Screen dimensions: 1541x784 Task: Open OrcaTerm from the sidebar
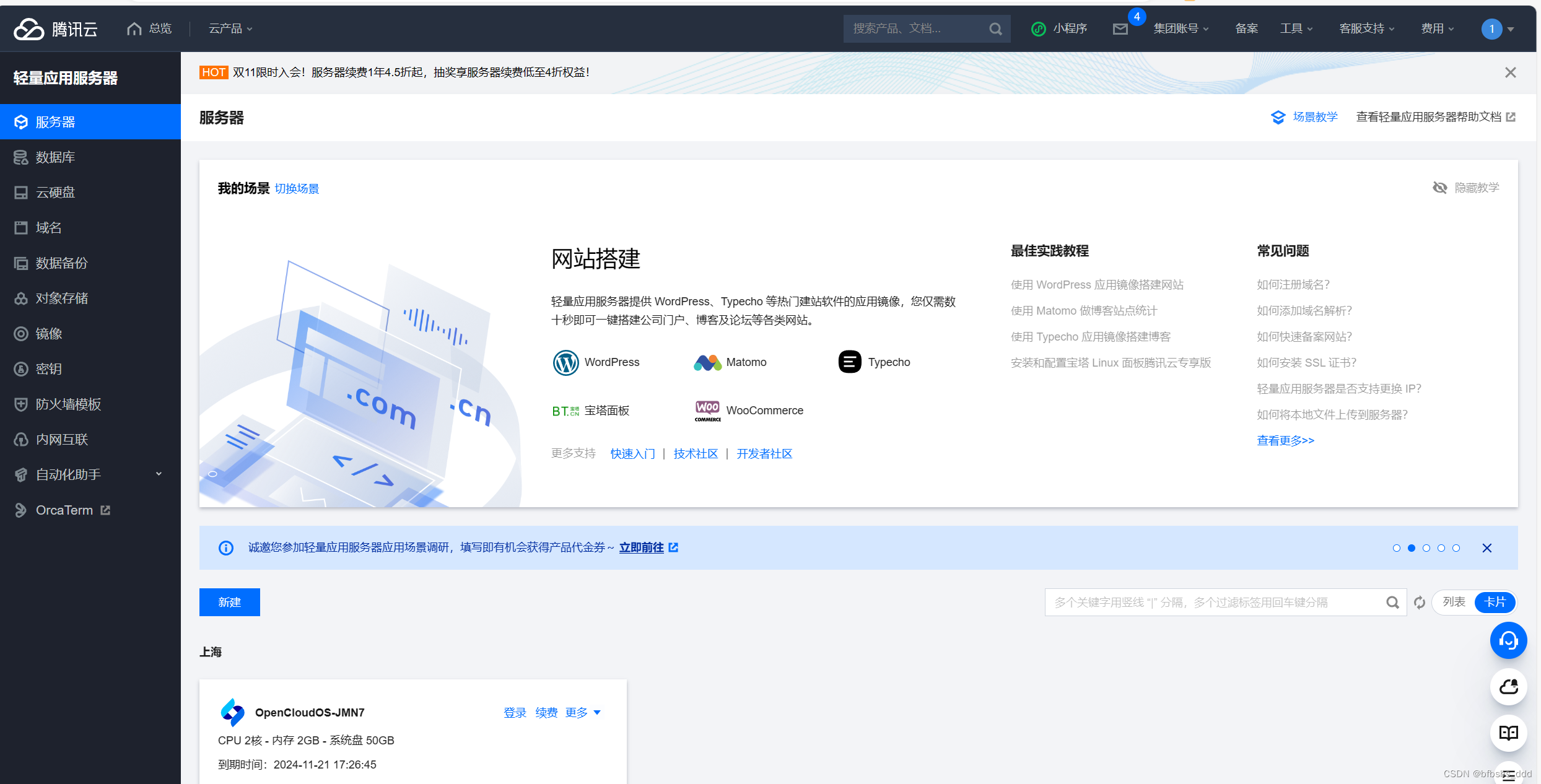(x=64, y=510)
